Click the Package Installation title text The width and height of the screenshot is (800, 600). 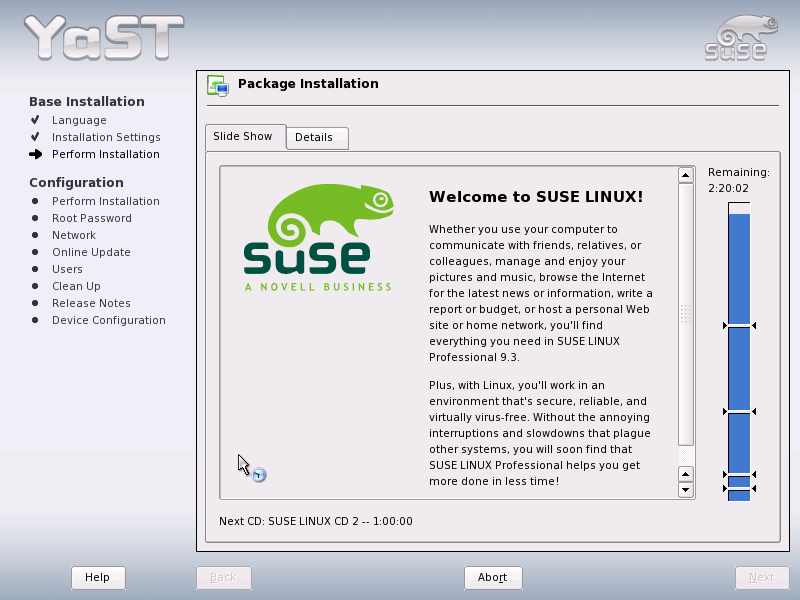click(308, 84)
